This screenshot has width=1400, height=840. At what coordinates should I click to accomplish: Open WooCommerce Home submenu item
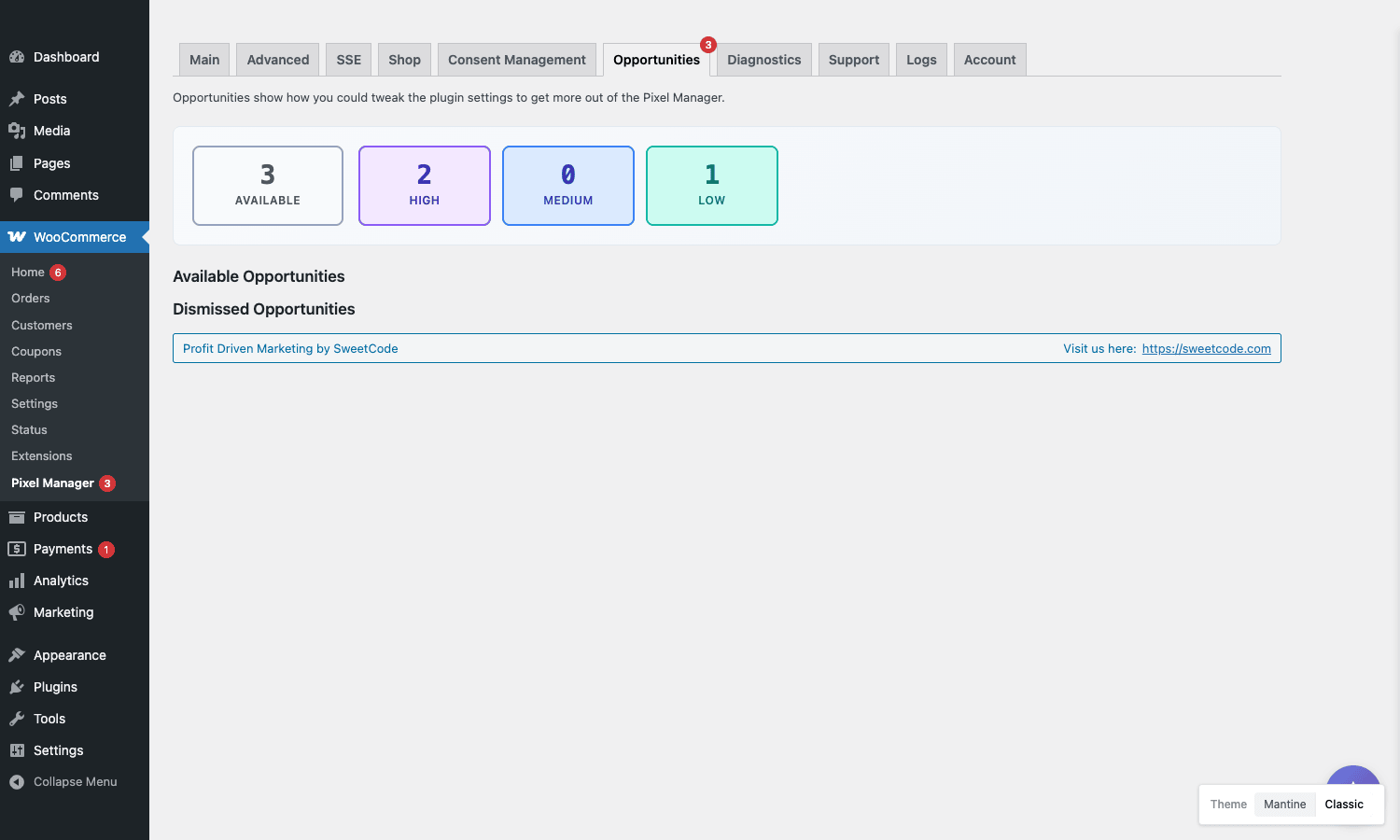(28, 273)
